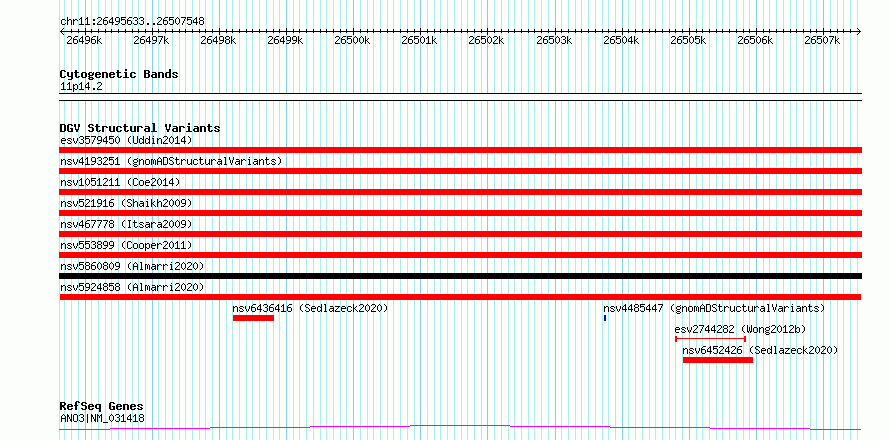Viewport: 890px width, 440px height.
Task: Click the small blue marker under nsv4485447
Action: [605, 318]
